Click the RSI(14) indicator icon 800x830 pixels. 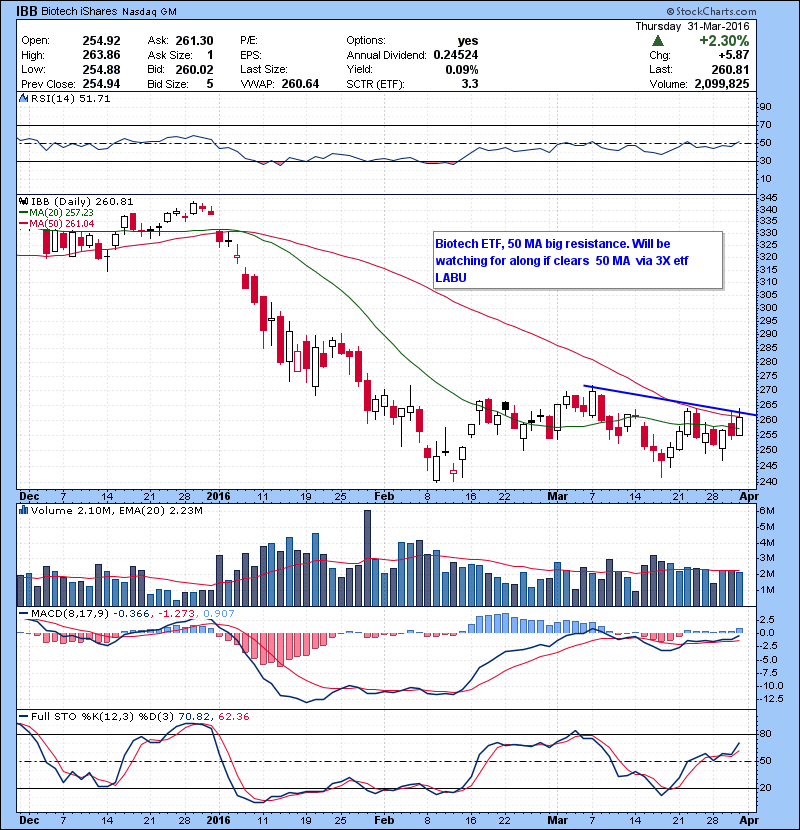click(x=23, y=98)
